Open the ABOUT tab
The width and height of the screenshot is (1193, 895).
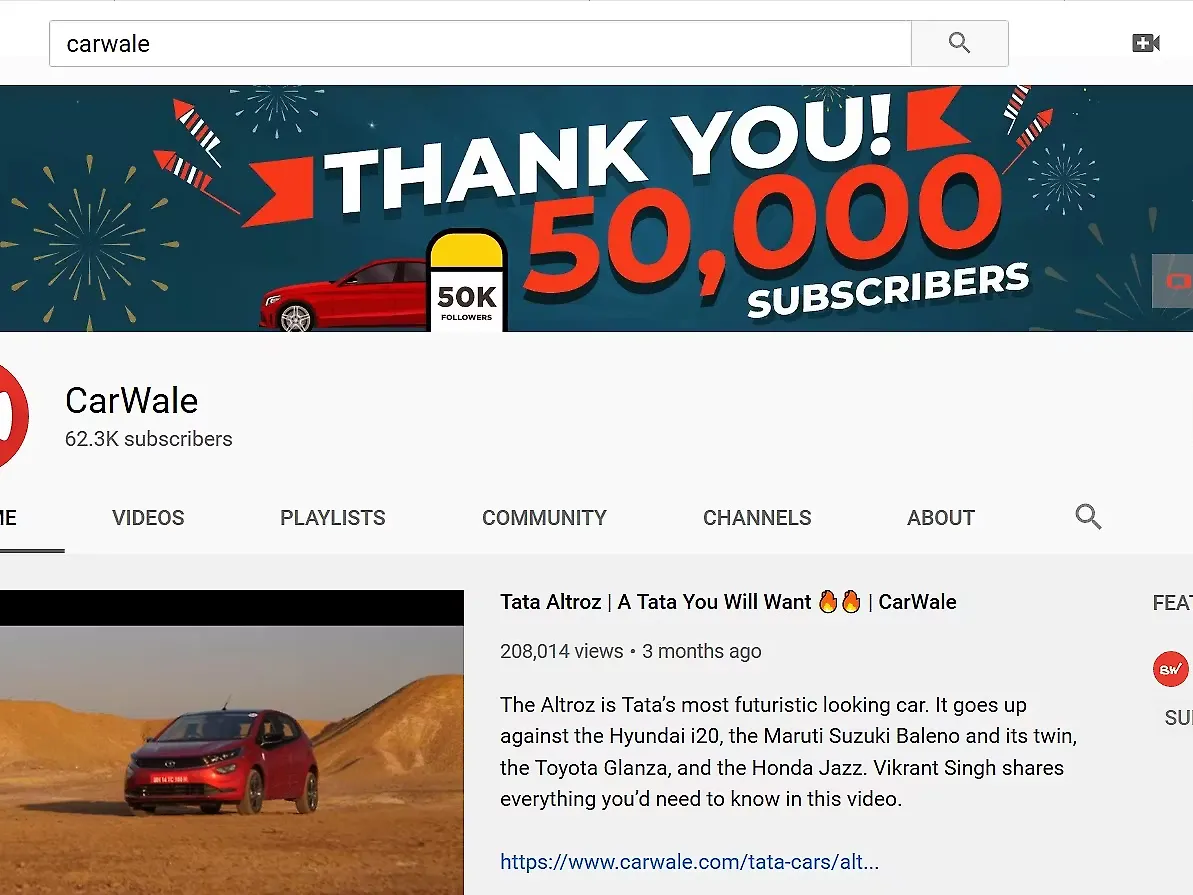pyautogui.click(x=940, y=518)
